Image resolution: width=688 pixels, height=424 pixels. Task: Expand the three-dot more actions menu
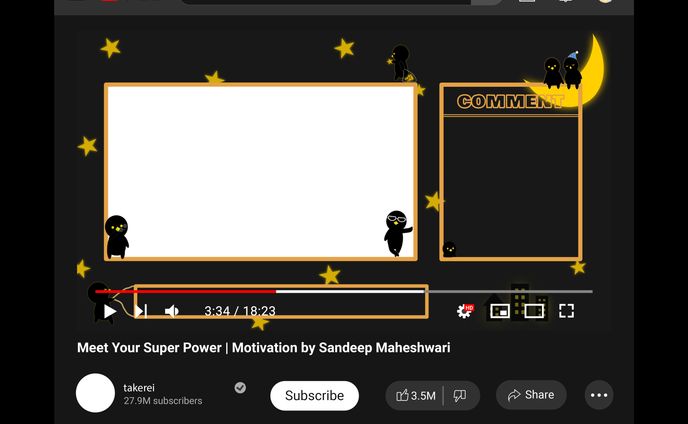coord(599,395)
